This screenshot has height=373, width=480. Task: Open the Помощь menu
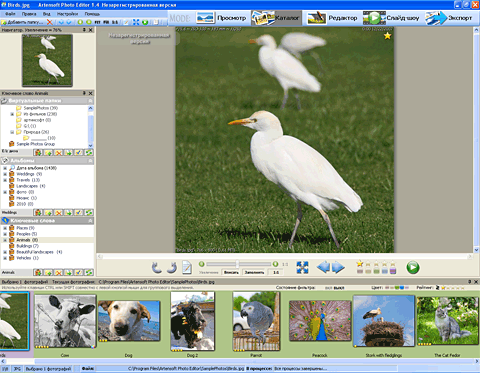92,14
